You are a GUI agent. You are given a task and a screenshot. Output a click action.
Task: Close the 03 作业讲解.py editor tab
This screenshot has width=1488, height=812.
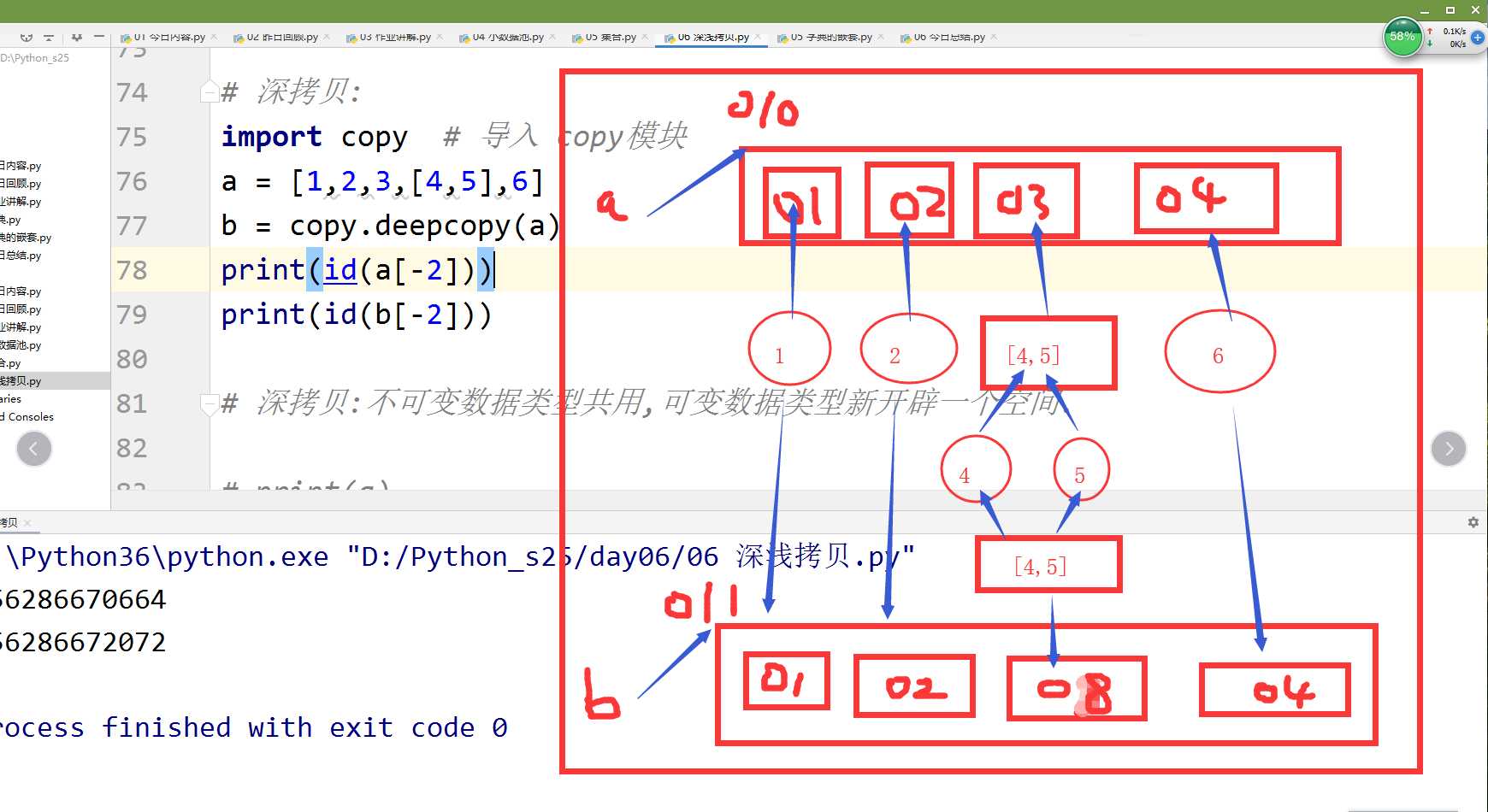tap(440, 37)
